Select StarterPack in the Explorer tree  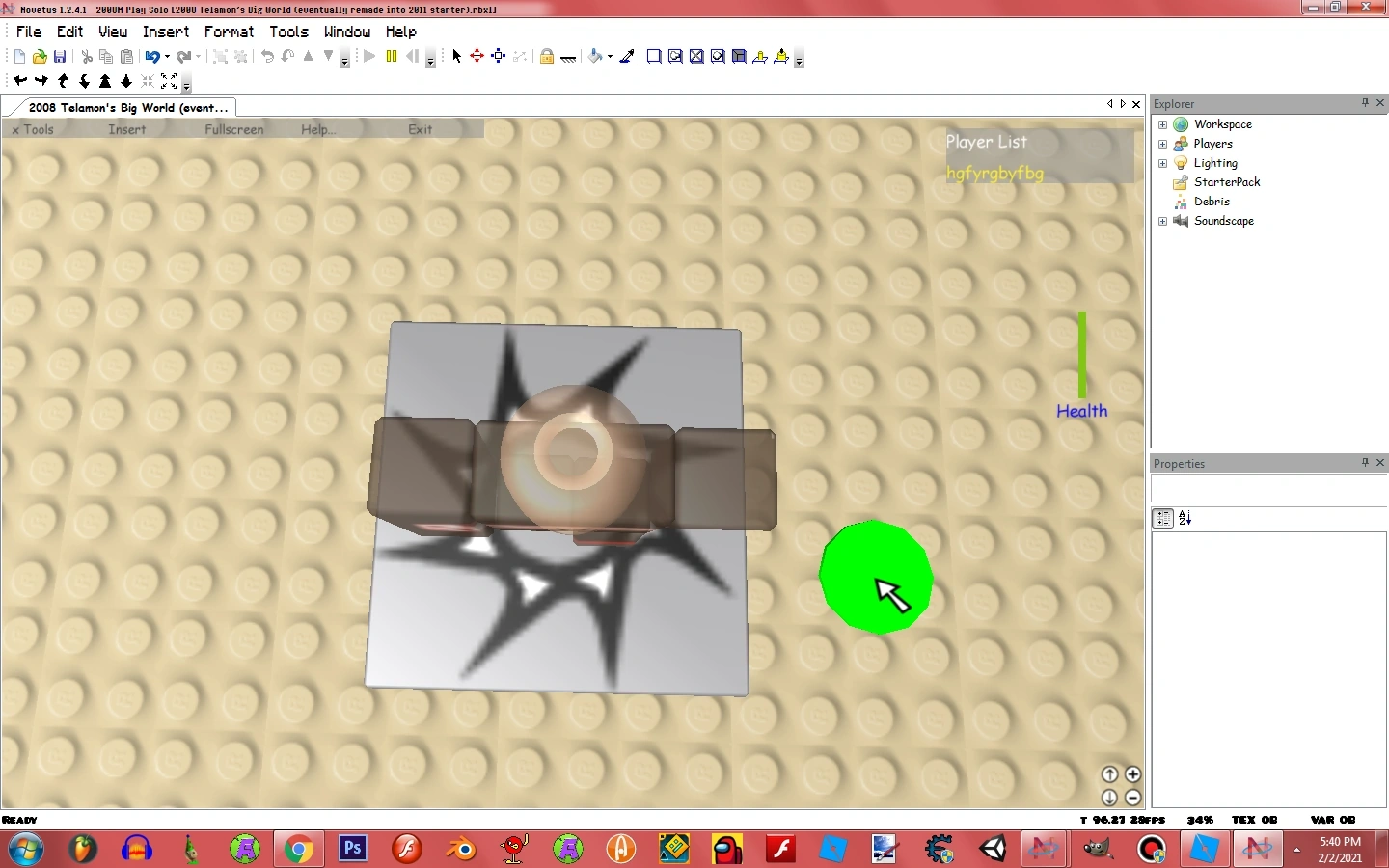(1227, 182)
